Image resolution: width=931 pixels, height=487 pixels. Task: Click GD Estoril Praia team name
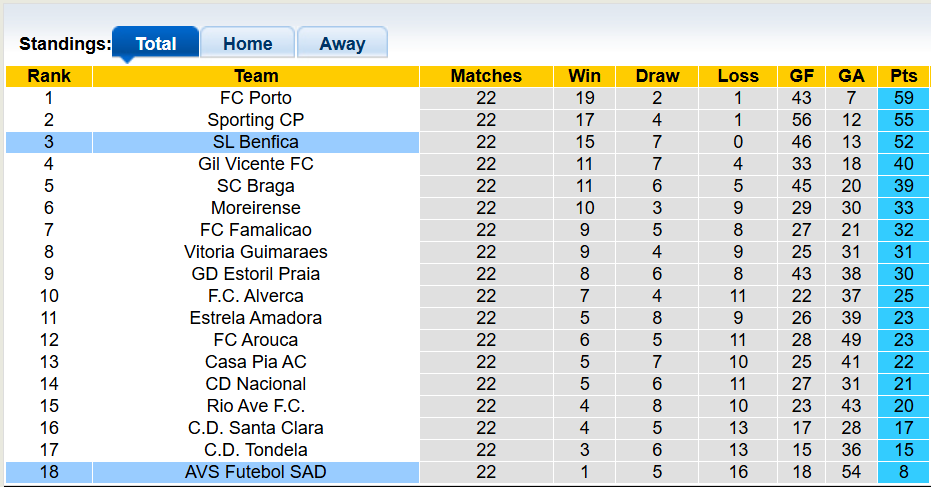pyautogui.click(x=256, y=274)
